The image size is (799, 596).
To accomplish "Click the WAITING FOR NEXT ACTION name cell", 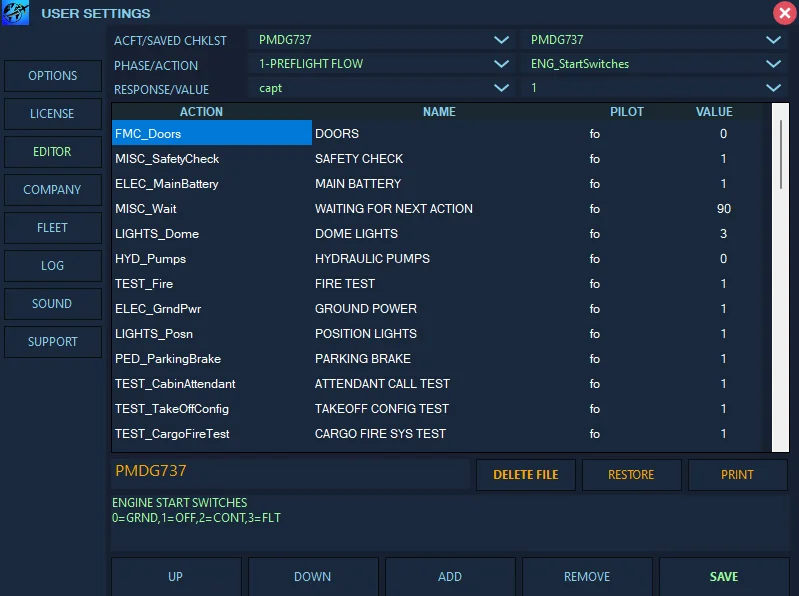I will click(x=393, y=208).
